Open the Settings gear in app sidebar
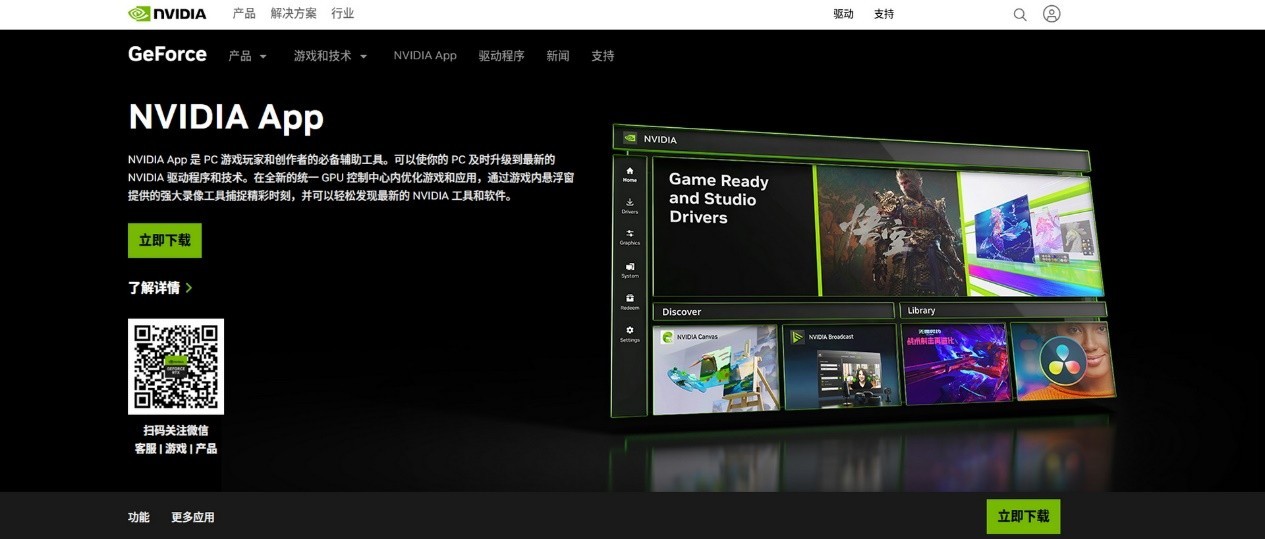 point(630,334)
